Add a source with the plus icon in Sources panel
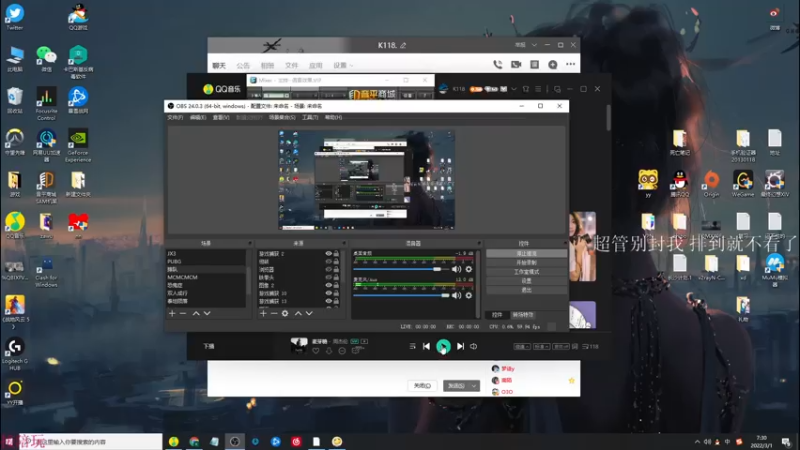Image resolution: width=800 pixels, height=450 pixels. [263, 313]
